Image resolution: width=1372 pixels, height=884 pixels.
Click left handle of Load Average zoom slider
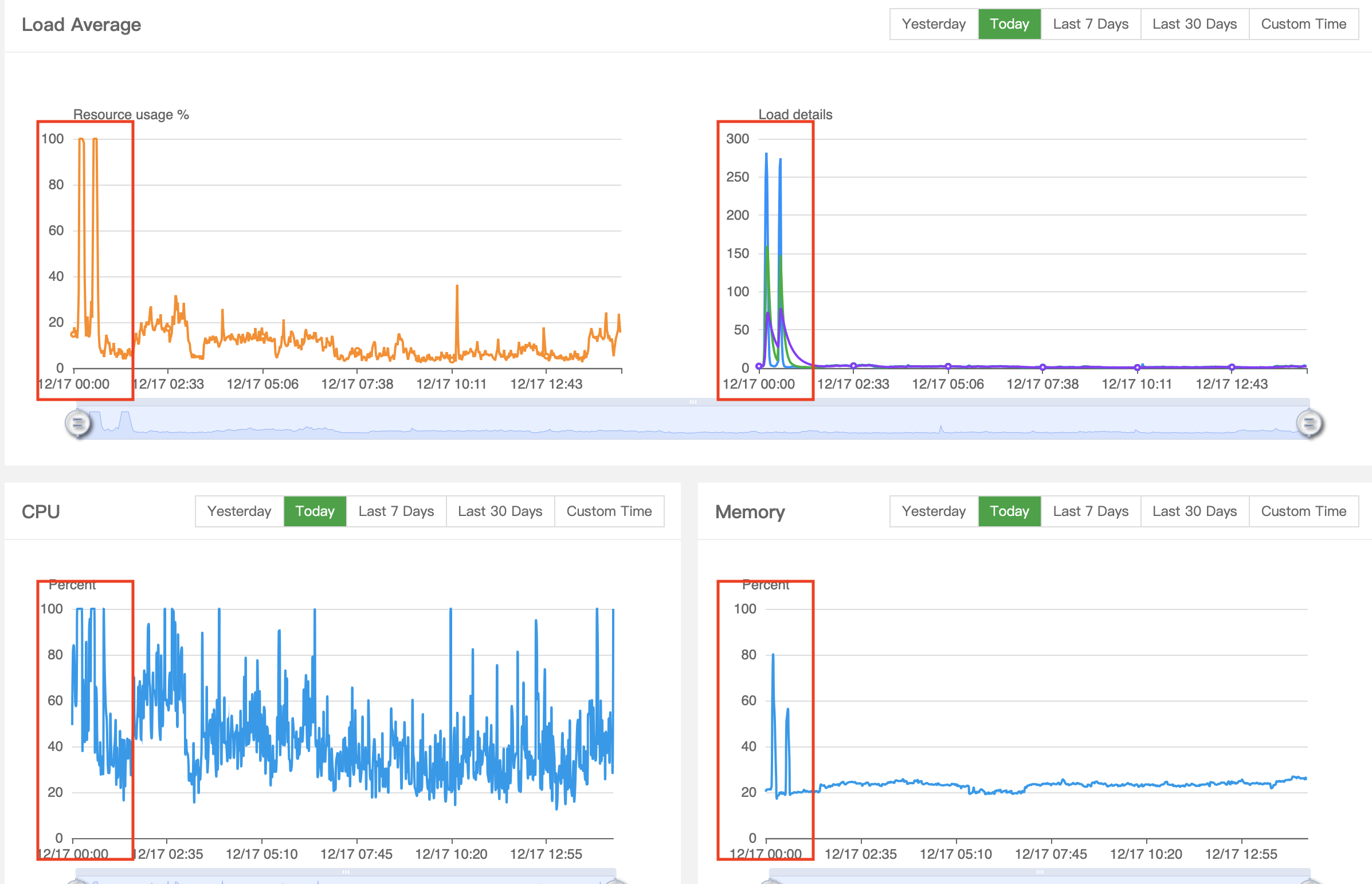point(77,424)
